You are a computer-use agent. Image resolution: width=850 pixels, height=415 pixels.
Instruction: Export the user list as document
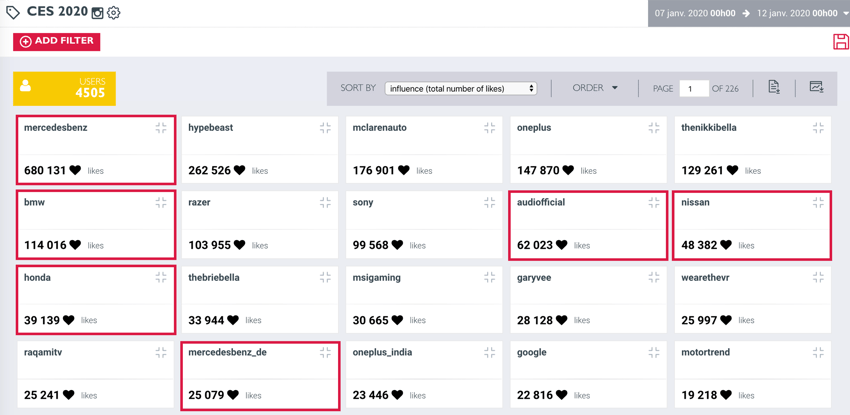(x=774, y=88)
